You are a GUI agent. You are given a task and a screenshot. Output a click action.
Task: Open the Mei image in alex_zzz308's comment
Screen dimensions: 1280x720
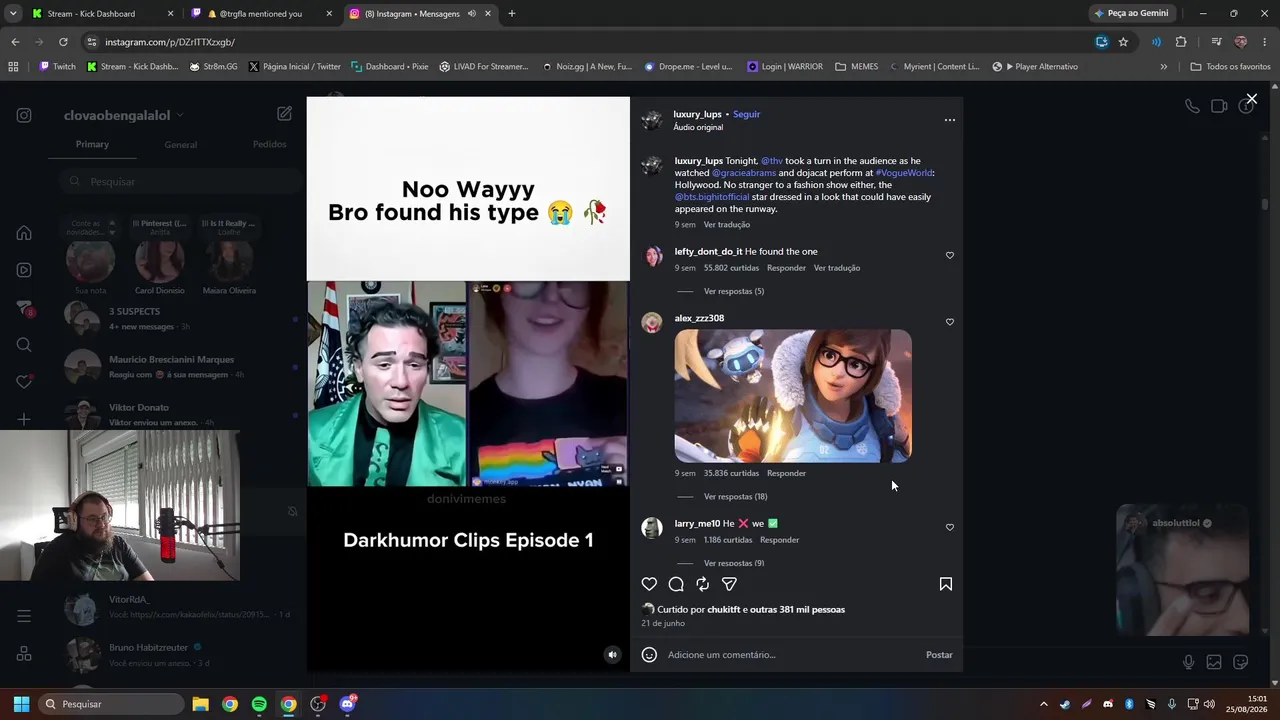[793, 396]
